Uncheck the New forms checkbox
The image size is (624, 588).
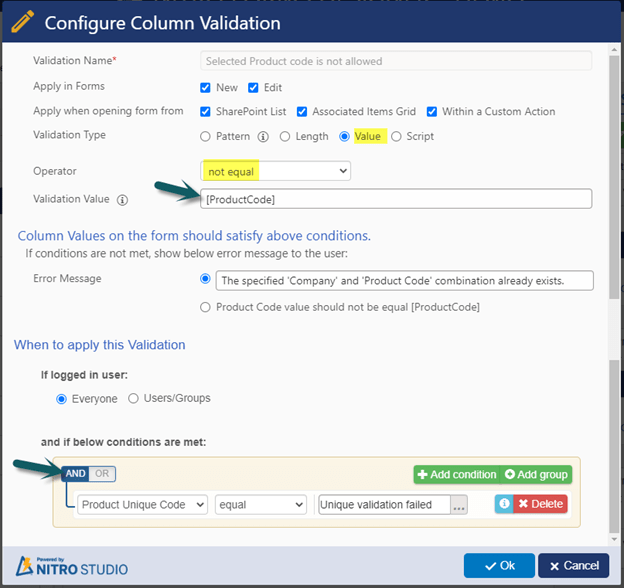click(205, 88)
